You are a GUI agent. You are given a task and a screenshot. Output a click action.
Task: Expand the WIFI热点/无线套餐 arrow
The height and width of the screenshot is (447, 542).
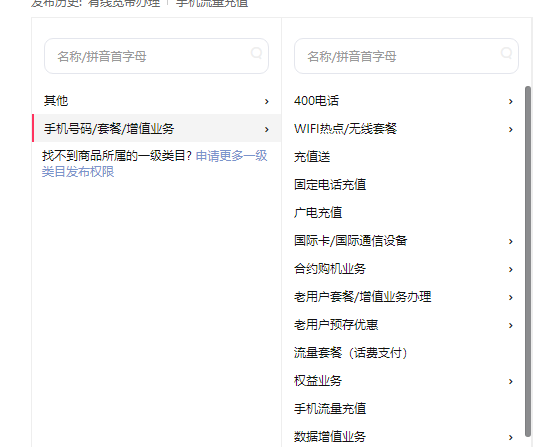[x=511, y=129]
